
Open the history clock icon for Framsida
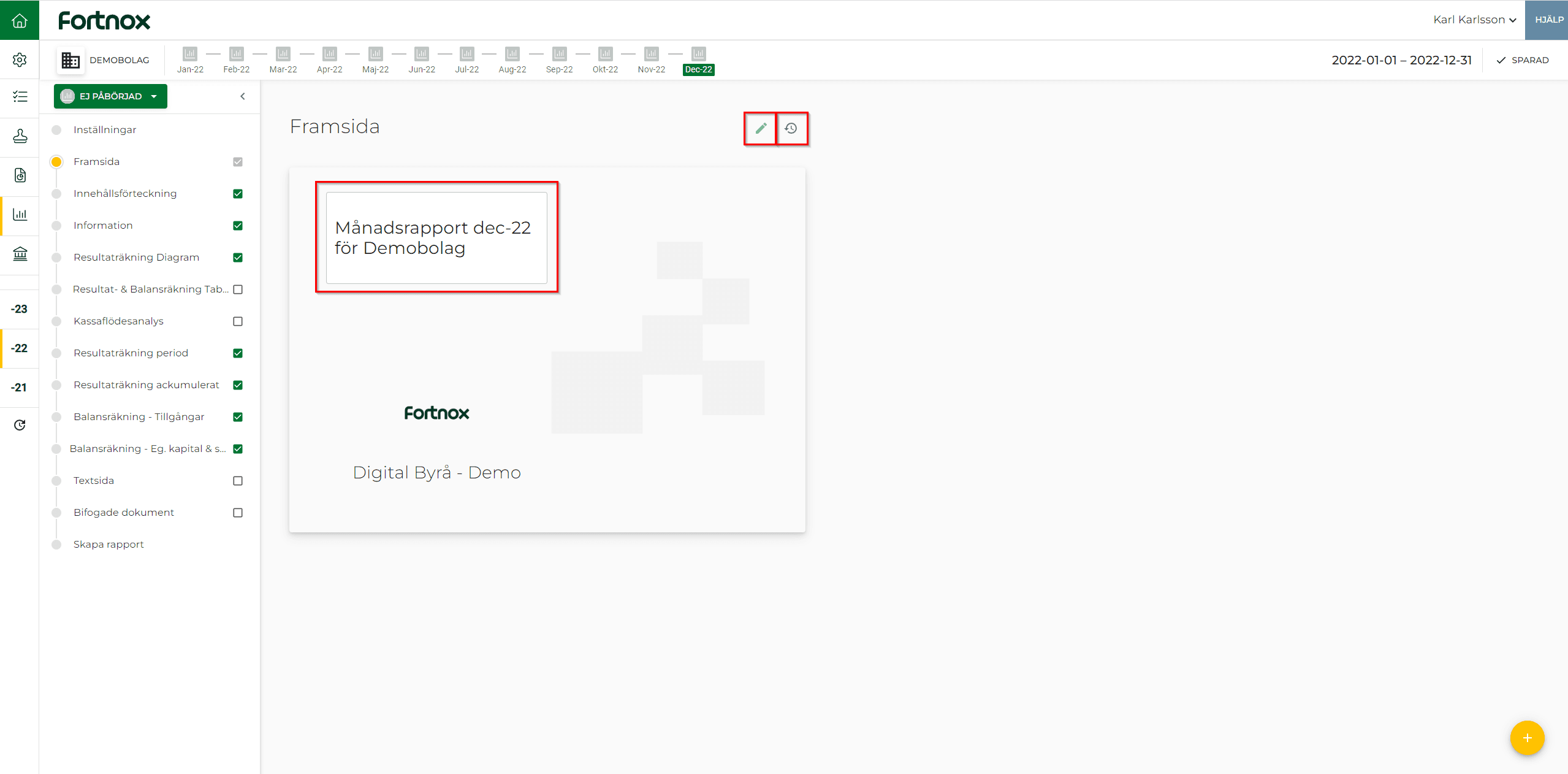tap(791, 128)
